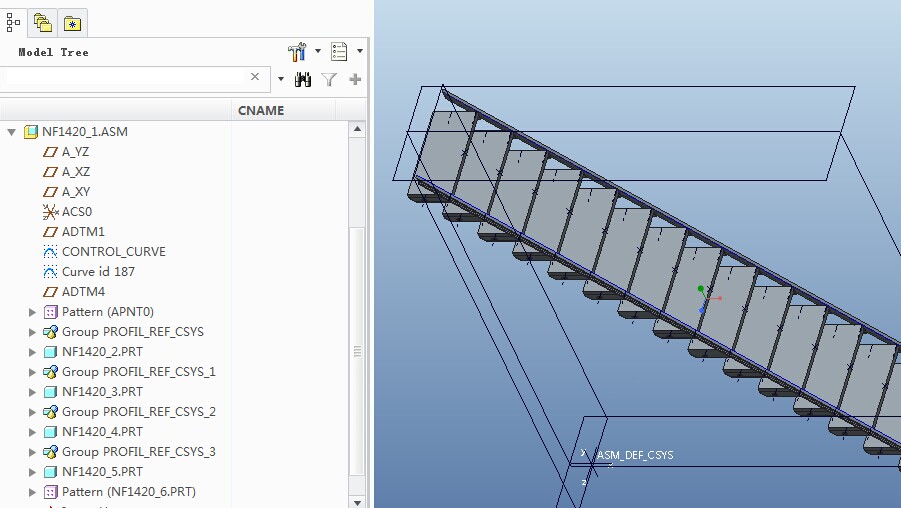Click Group PROFIL_REF_CSYS_2 group icon

(x=51, y=412)
